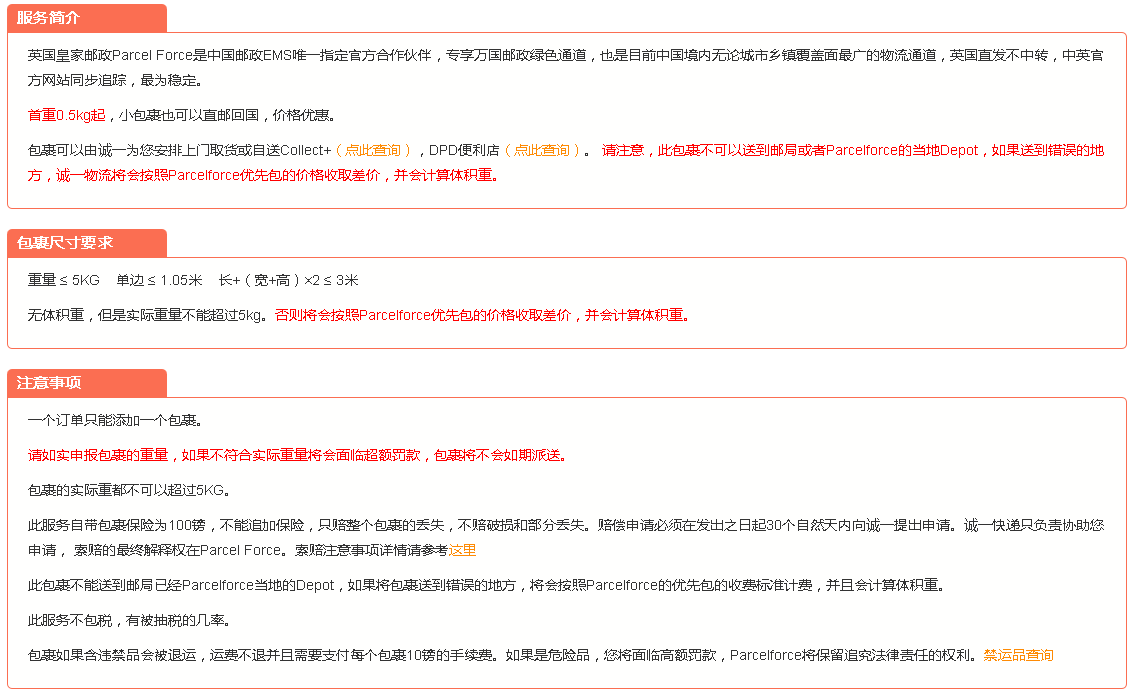Click the text 单边 ≤ 1.05米

coord(159,280)
